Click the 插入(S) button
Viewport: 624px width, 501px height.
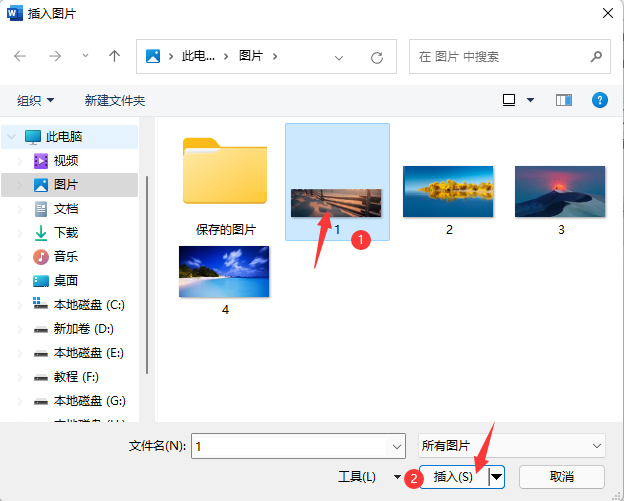coord(454,477)
